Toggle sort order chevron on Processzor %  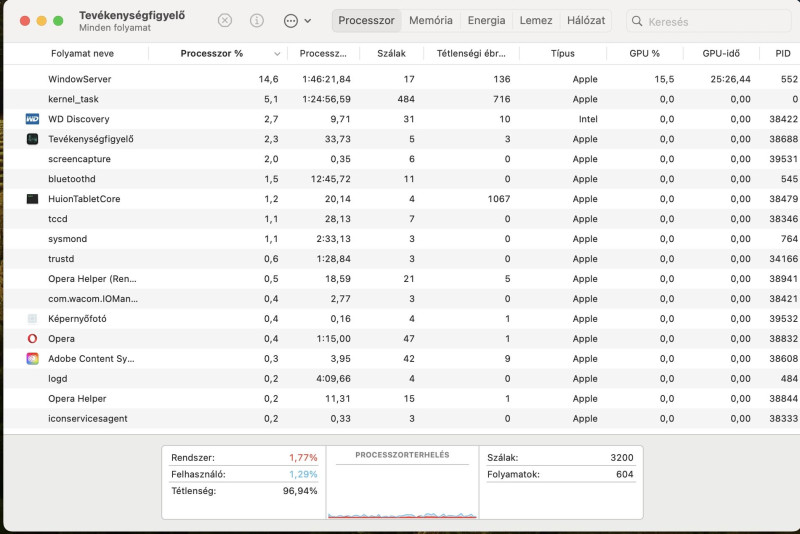pos(277,54)
